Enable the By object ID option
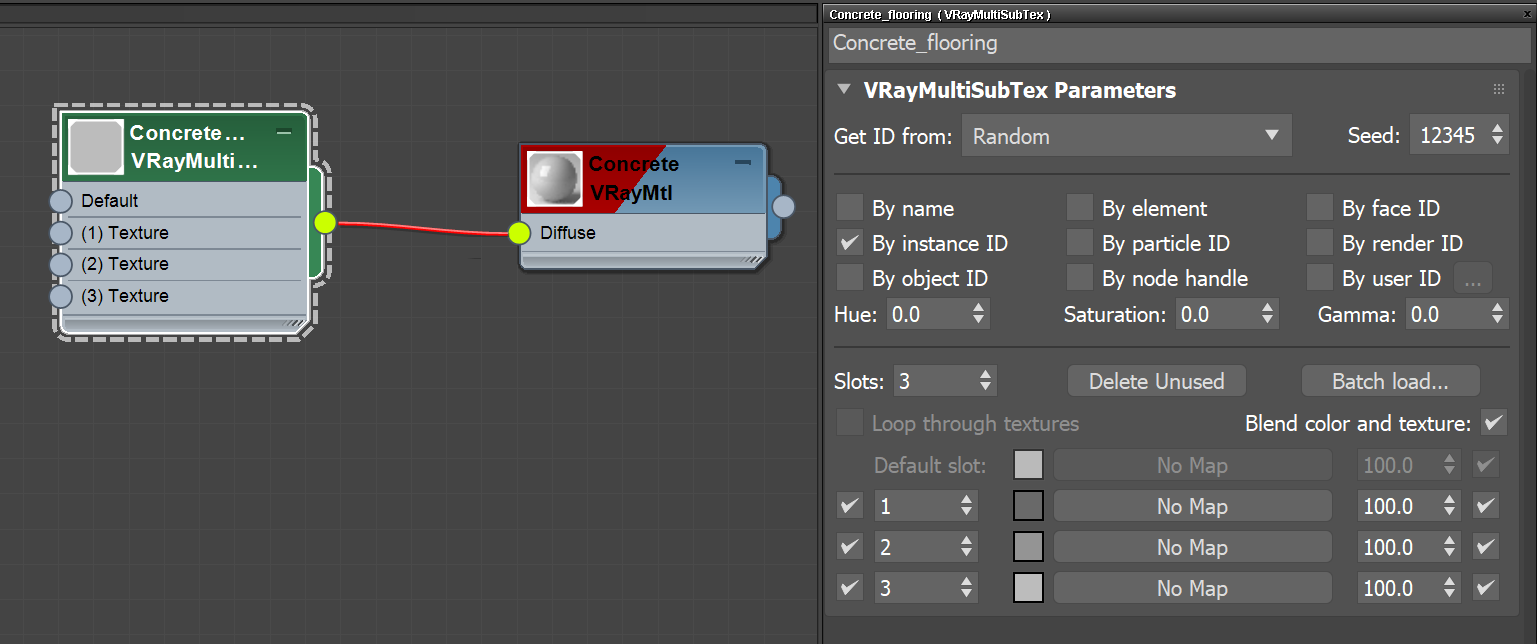The image size is (1537, 644). pos(849,278)
